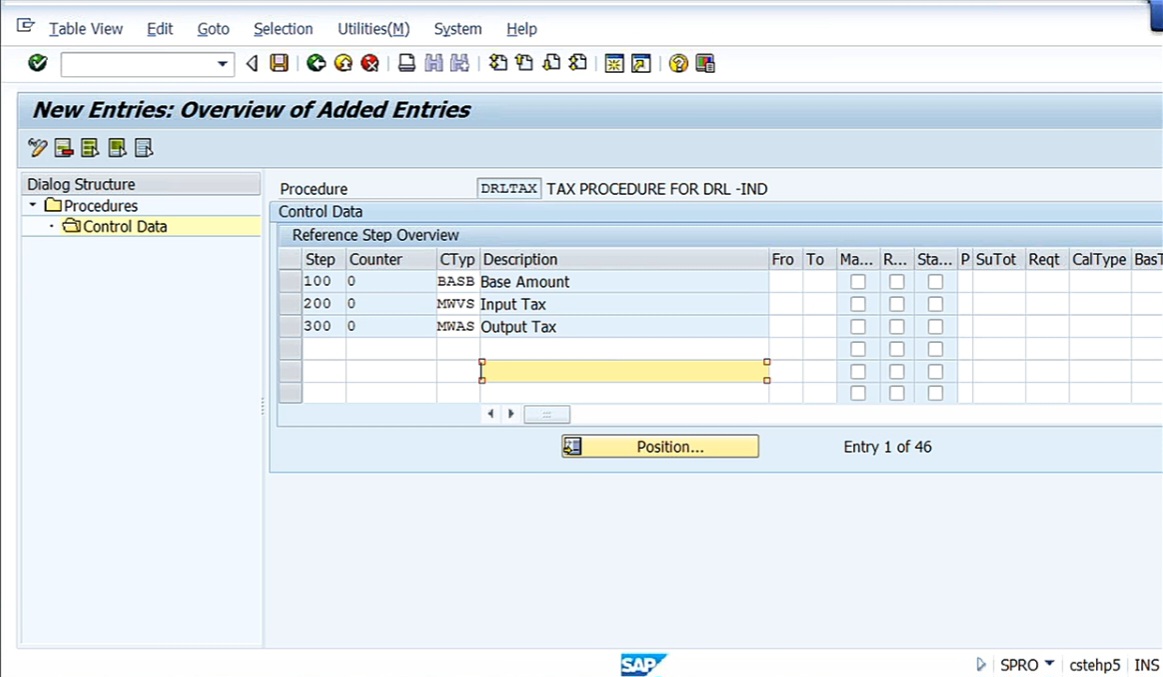Click the Find Next binoculars icon
The width and height of the screenshot is (1163, 677).
[460, 63]
